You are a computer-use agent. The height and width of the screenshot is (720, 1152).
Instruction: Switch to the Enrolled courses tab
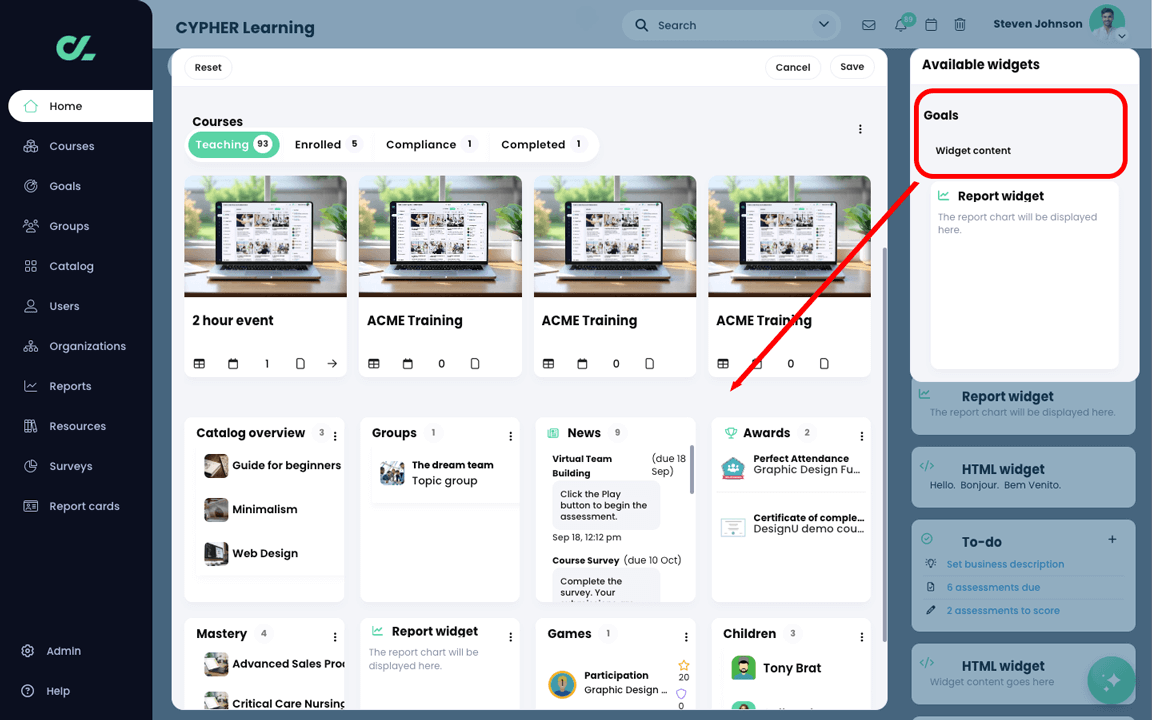click(x=317, y=144)
